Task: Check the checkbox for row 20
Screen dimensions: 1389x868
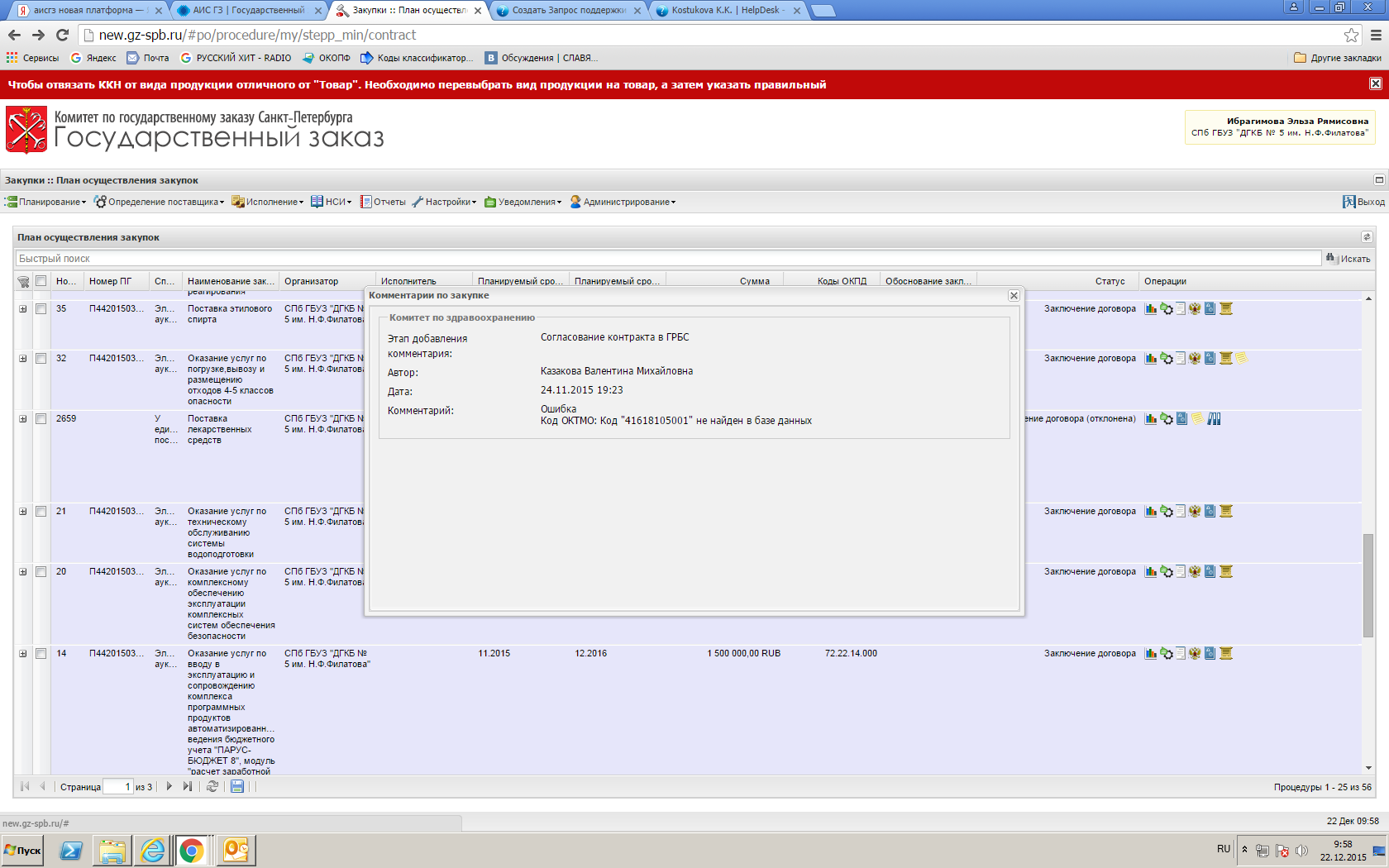Action: coord(41,572)
